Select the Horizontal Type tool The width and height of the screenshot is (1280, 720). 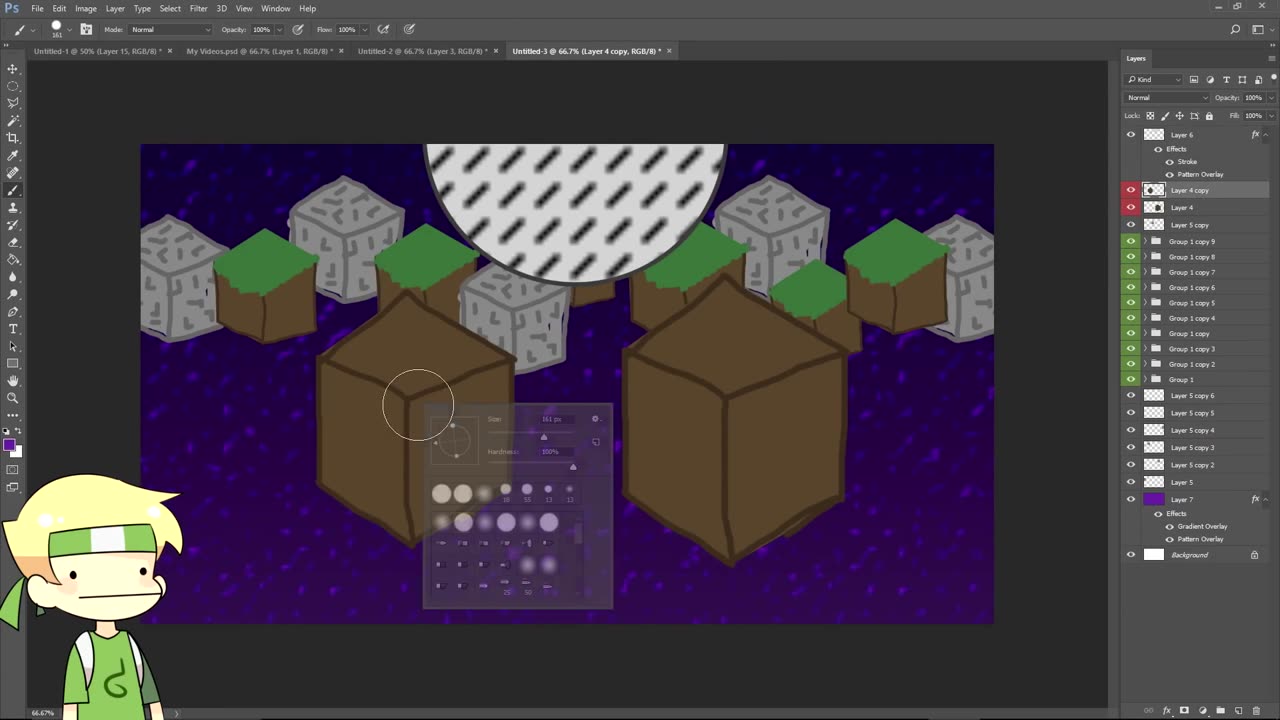(13, 329)
